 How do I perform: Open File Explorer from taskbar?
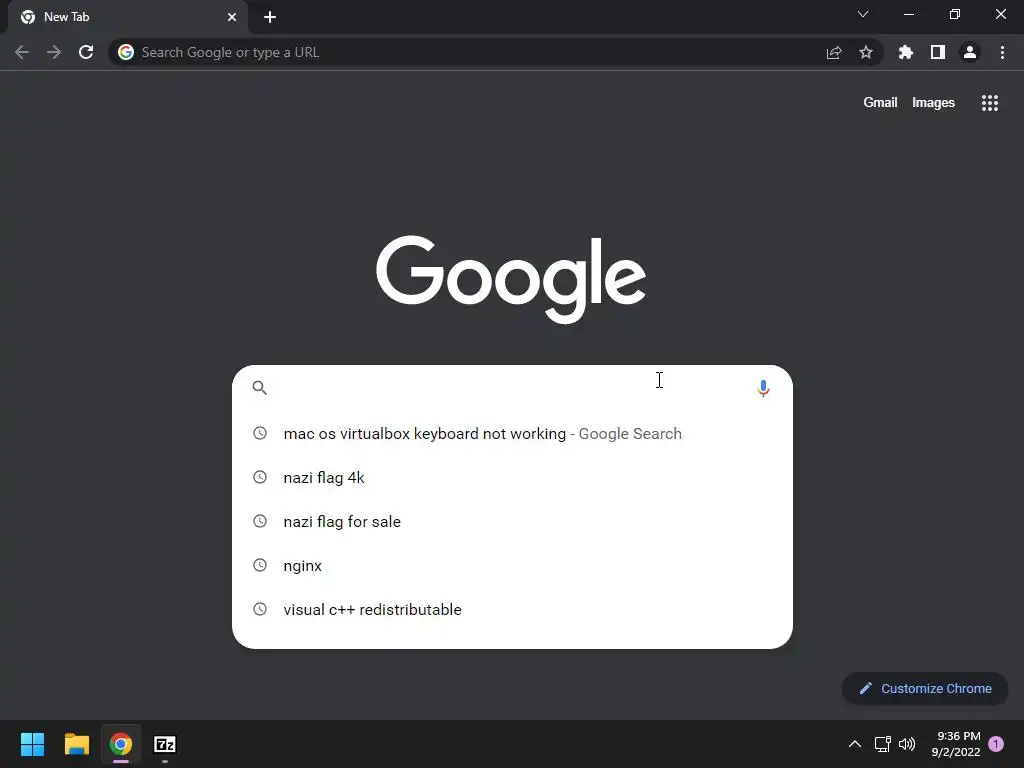pyautogui.click(x=76, y=744)
